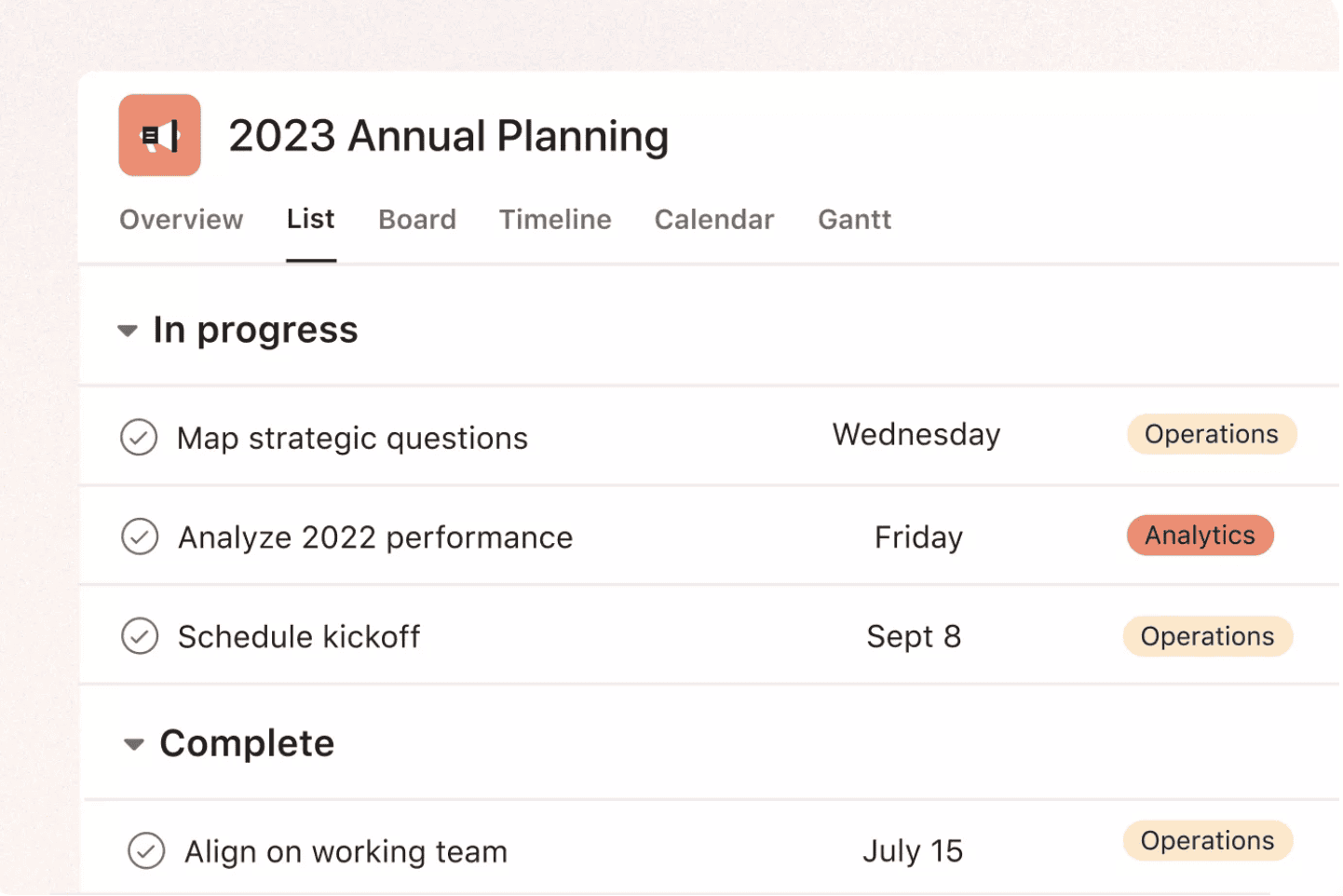Open the Overview tab

click(x=181, y=220)
